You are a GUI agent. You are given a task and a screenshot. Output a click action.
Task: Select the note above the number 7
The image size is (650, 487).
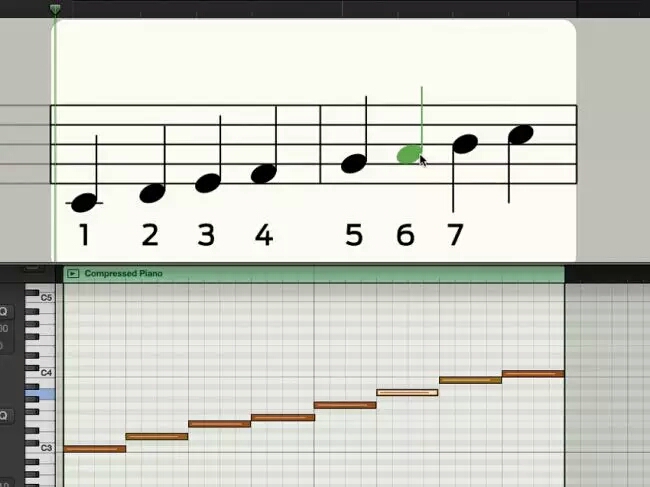click(465, 144)
